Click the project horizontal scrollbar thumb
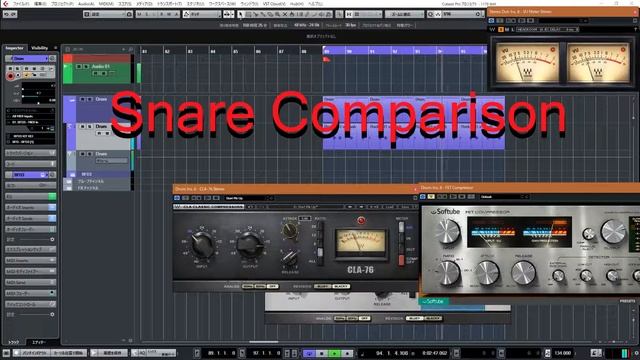This screenshot has height=360, width=640. pos(264,342)
